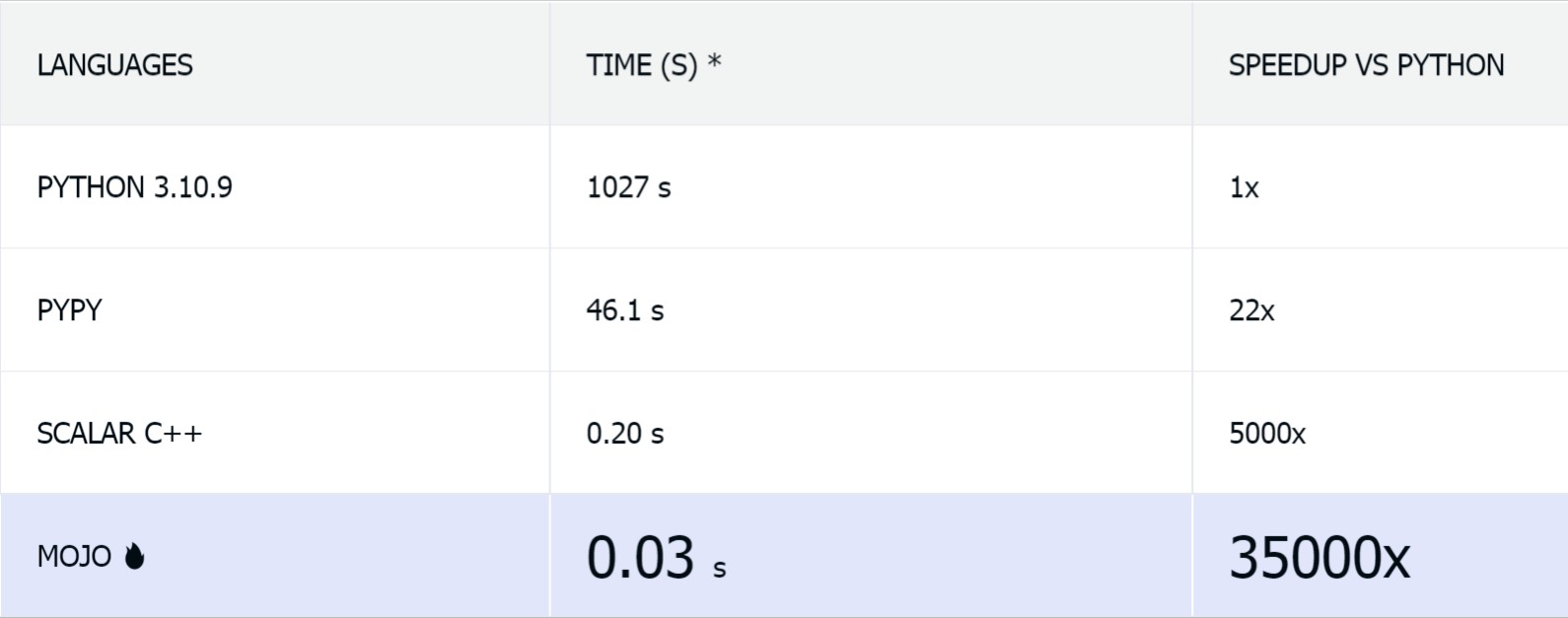The image size is (1568, 618).
Task: Click the s unit after 1027
Action: click(x=665, y=189)
